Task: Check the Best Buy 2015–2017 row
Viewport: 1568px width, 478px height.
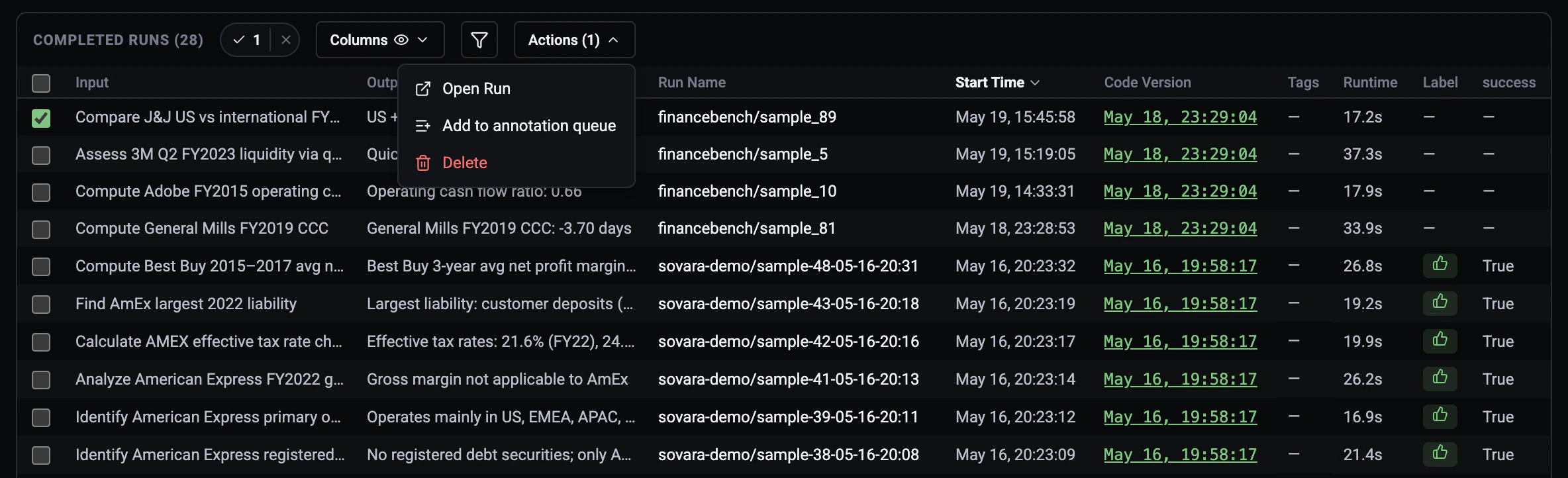Action: pyautogui.click(x=41, y=266)
